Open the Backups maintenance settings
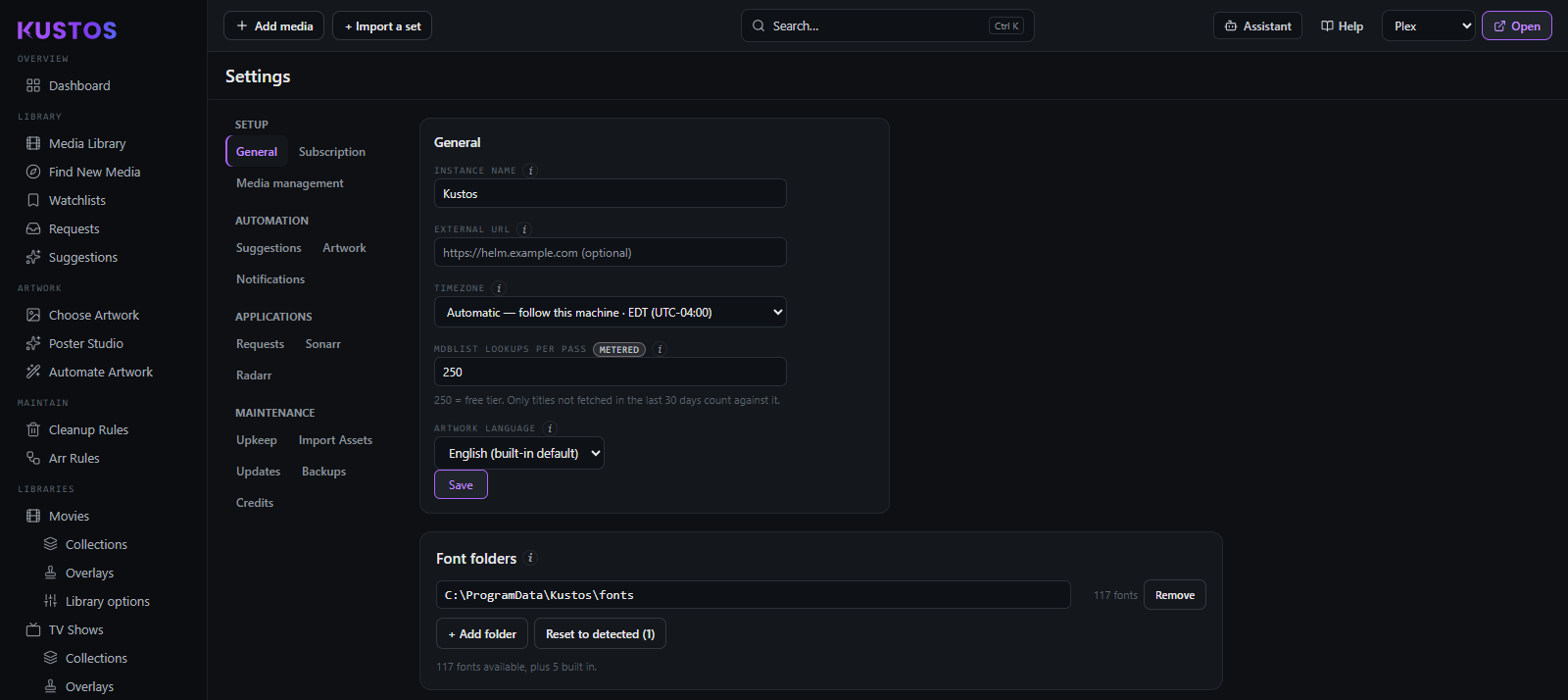The image size is (1568, 700). pyautogui.click(x=323, y=472)
